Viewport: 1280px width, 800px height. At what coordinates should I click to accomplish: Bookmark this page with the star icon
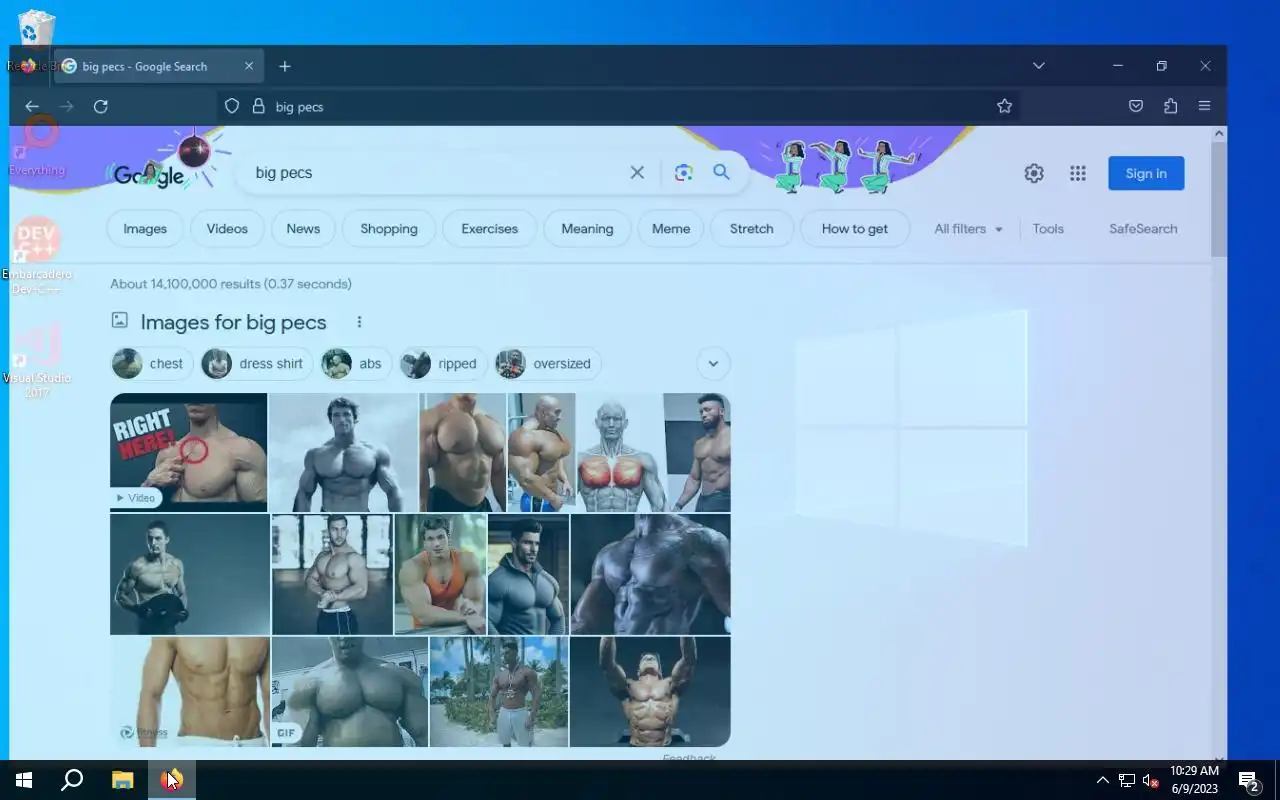point(1004,106)
